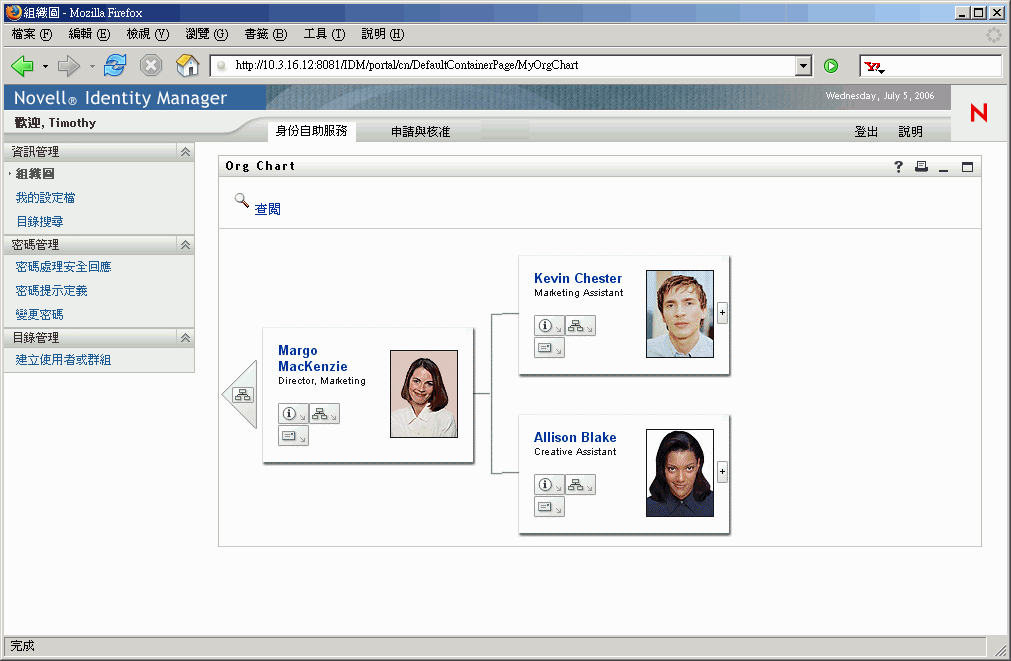The width and height of the screenshot is (1011, 661).
Task: Open 目錄搜尋 sidebar link
Action: [x=39, y=222]
